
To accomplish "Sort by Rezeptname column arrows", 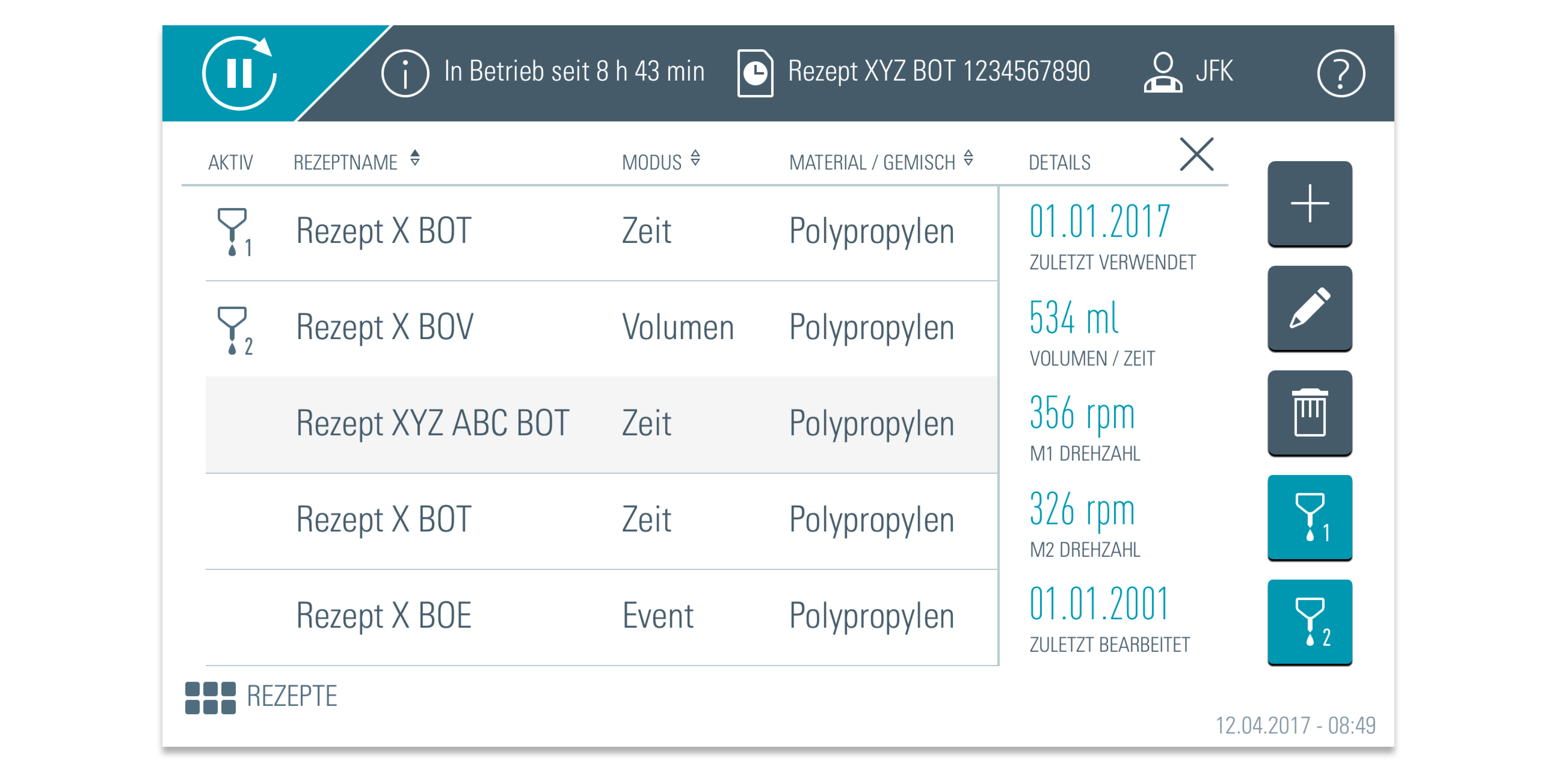I will click(x=415, y=158).
